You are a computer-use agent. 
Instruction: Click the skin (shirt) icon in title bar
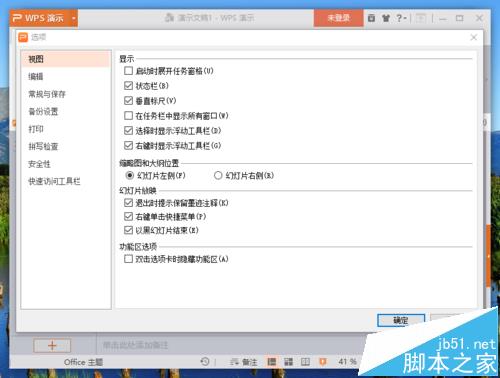(x=386, y=18)
